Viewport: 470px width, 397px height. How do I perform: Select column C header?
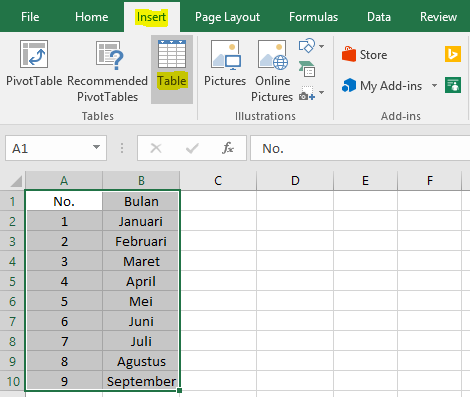pyautogui.click(x=218, y=180)
